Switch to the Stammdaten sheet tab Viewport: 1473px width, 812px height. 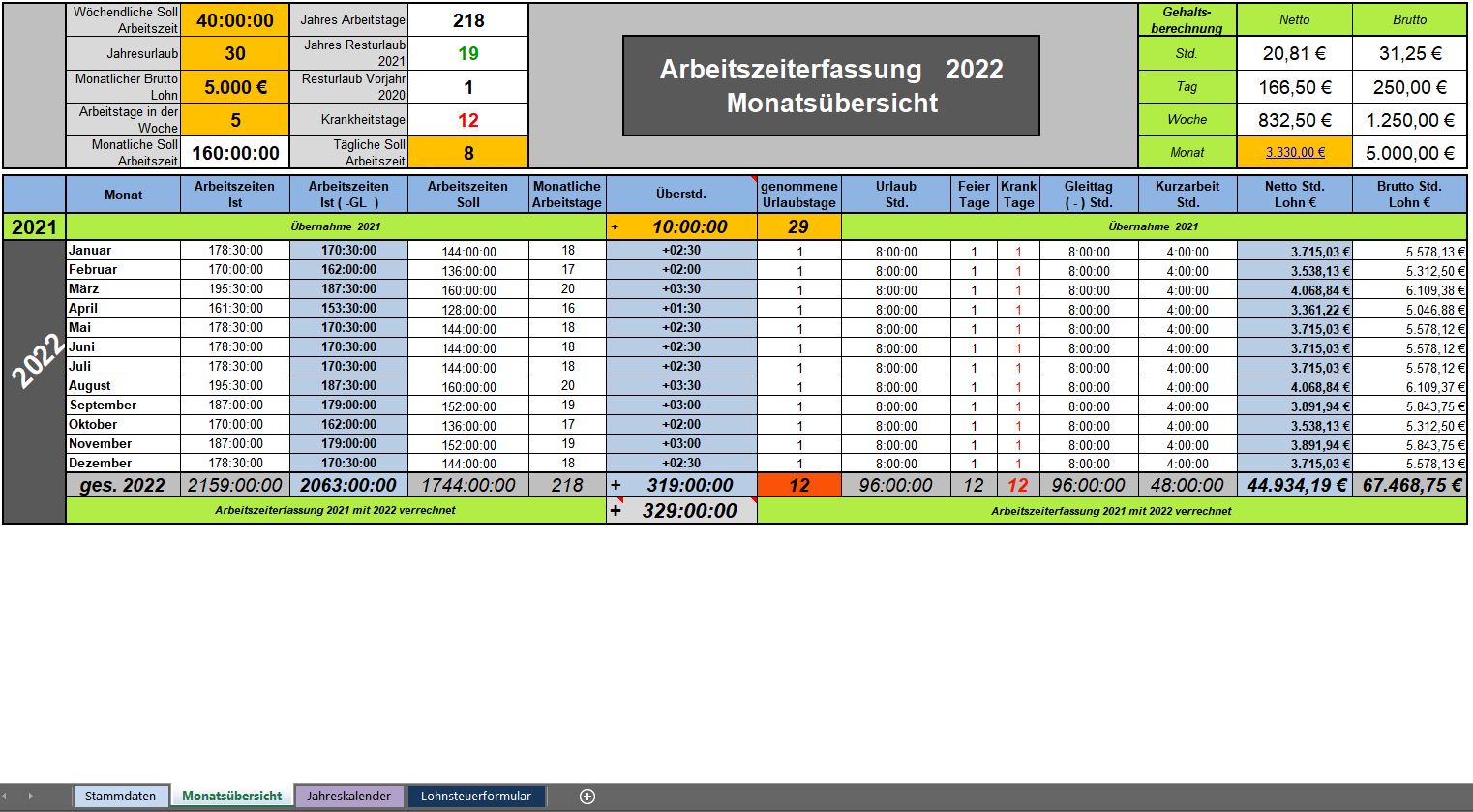pos(120,796)
